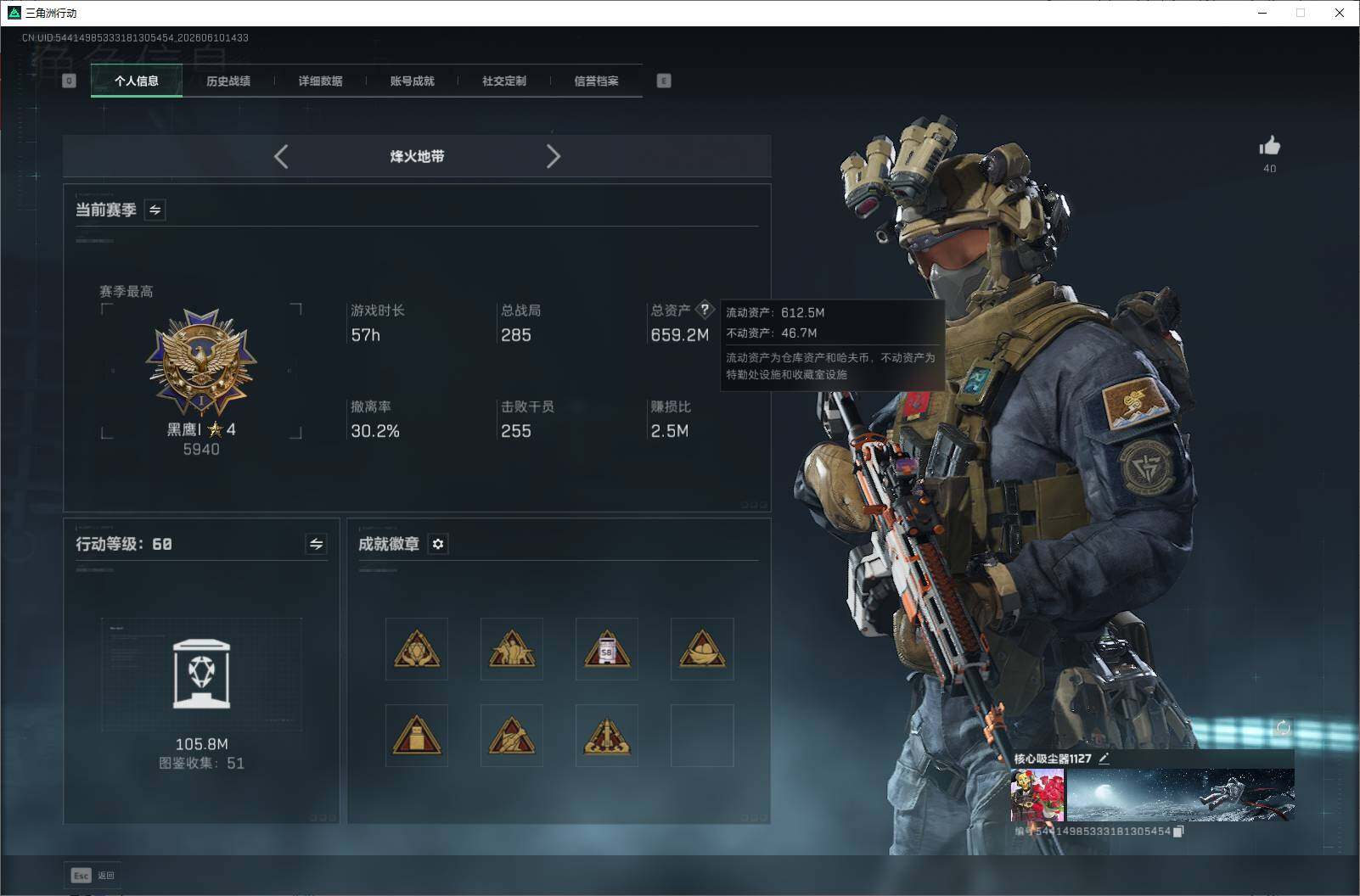Click the E key next-tab icon
The width and height of the screenshot is (1360, 896).
point(664,81)
